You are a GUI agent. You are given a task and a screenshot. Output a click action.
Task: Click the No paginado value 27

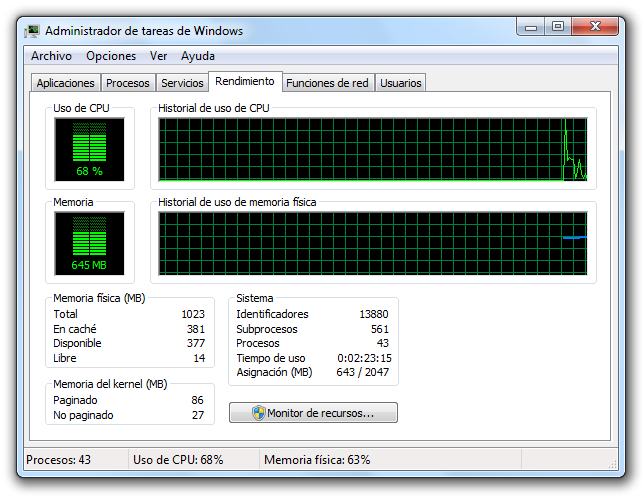[198, 415]
